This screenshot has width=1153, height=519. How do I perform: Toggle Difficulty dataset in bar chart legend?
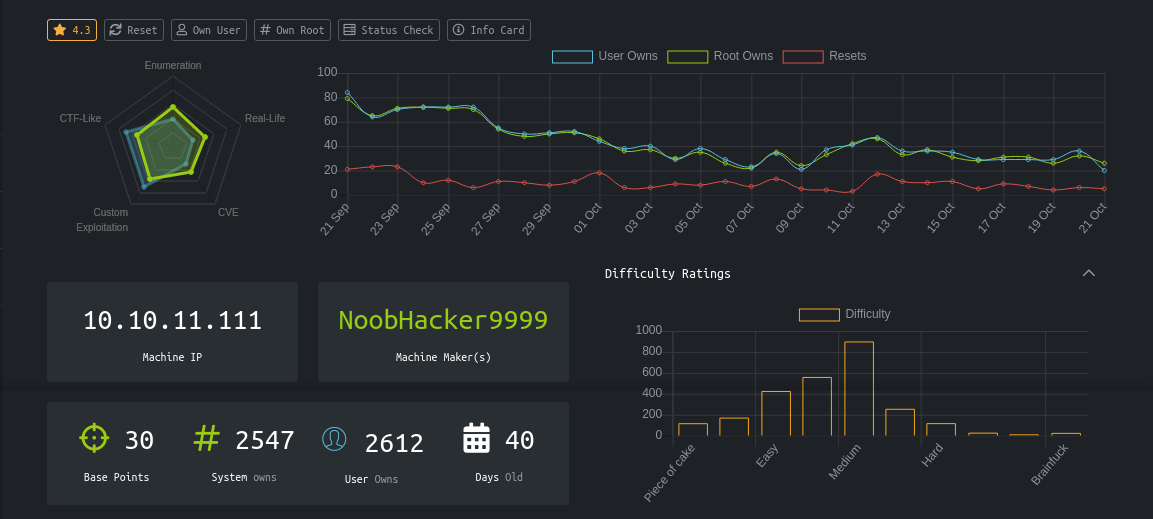tap(845, 314)
